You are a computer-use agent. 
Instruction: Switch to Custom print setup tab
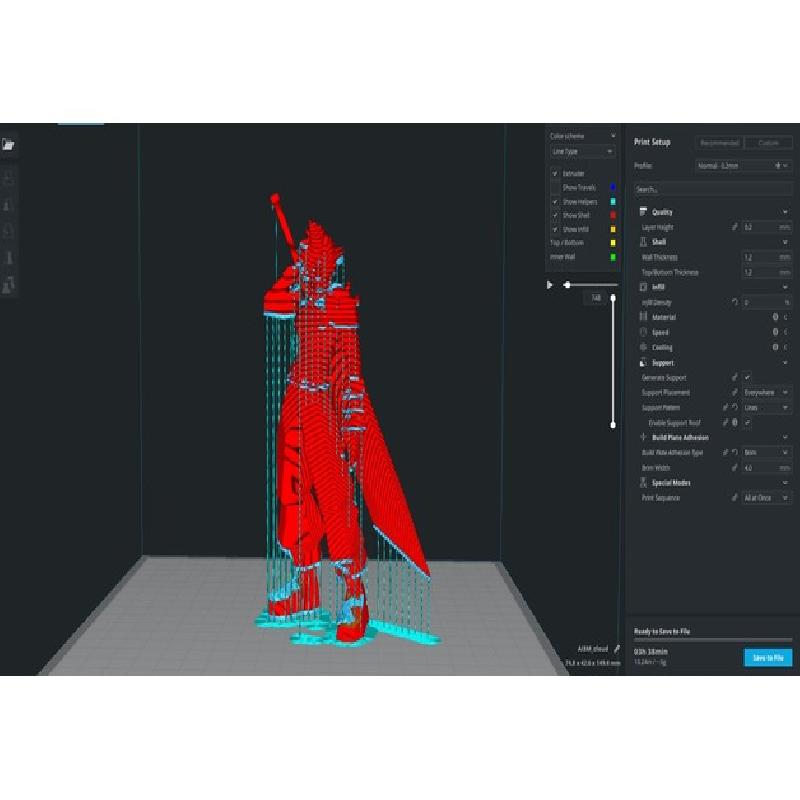click(768, 143)
